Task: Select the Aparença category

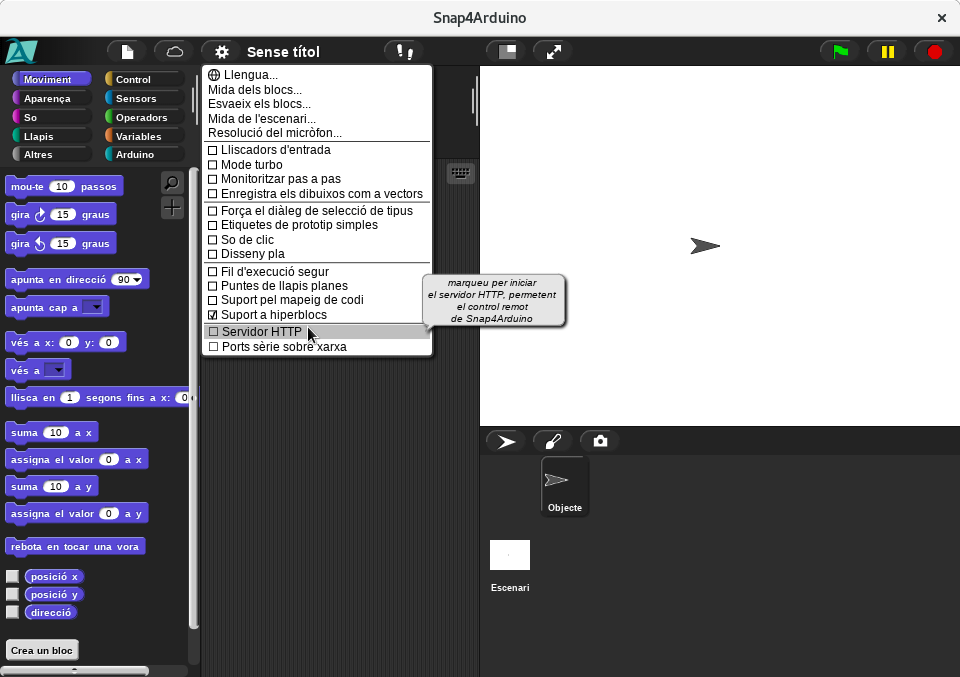Action: point(52,99)
